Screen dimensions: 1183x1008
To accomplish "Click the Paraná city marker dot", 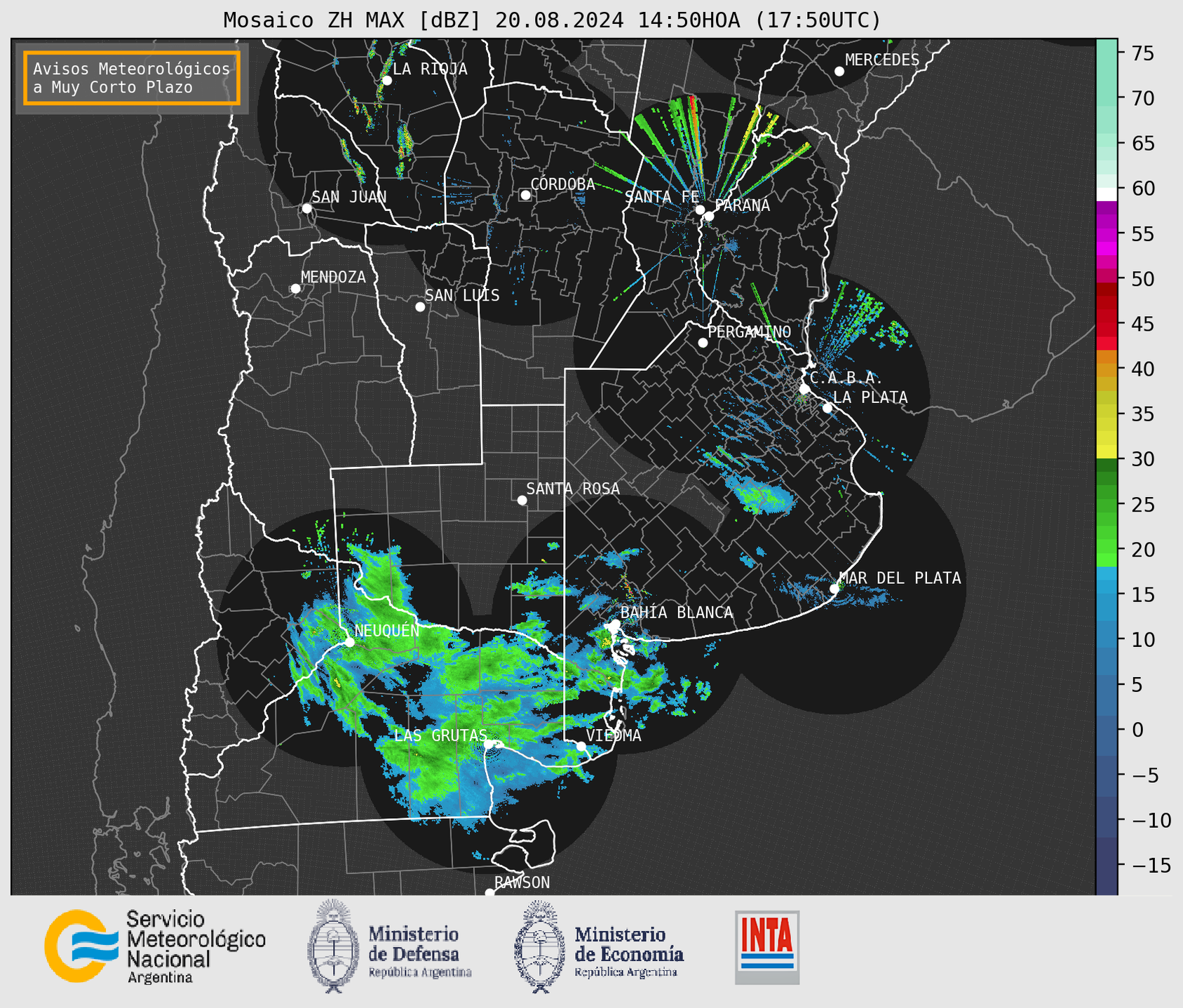I will point(709,216).
